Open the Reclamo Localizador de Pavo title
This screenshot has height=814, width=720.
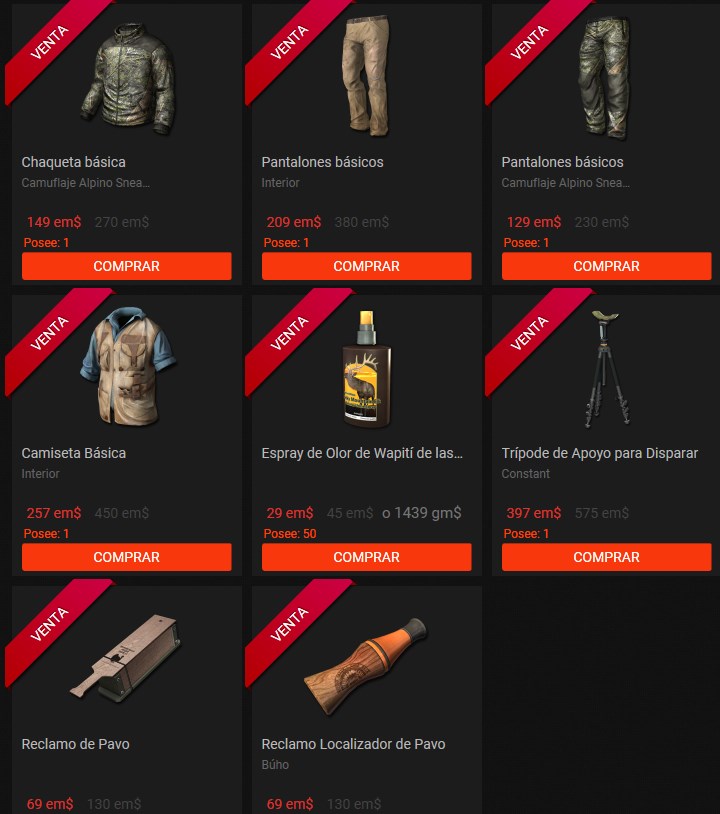[x=354, y=744]
